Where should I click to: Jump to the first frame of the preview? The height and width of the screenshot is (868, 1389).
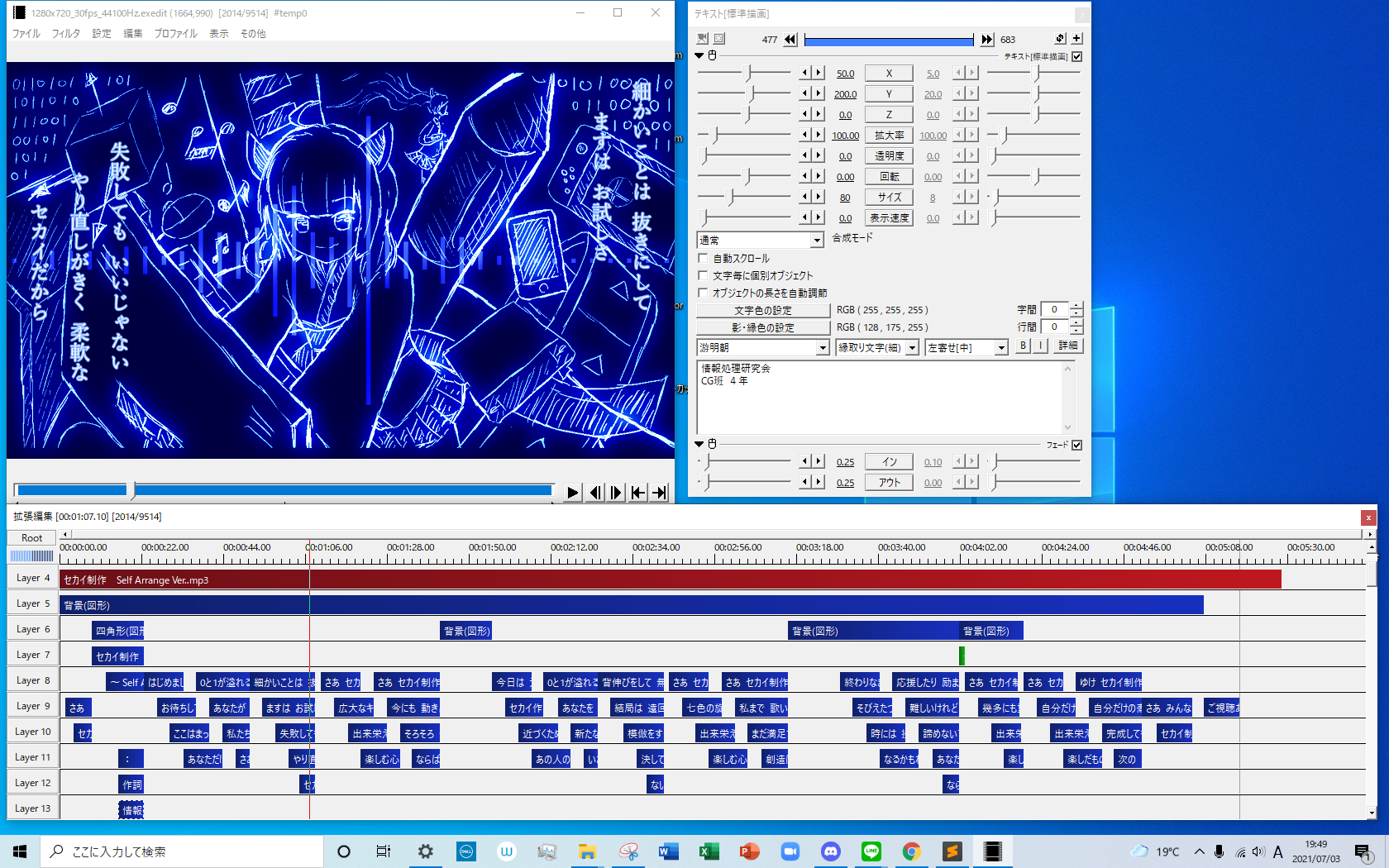pyautogui.click(x=637, y=493)
